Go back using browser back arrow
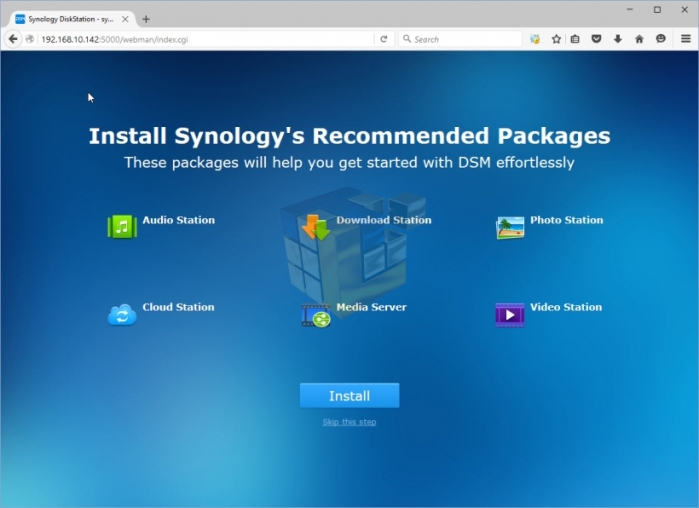Viewport: 699px width, 508px height. pyautogui.click(x=13, y=39)
